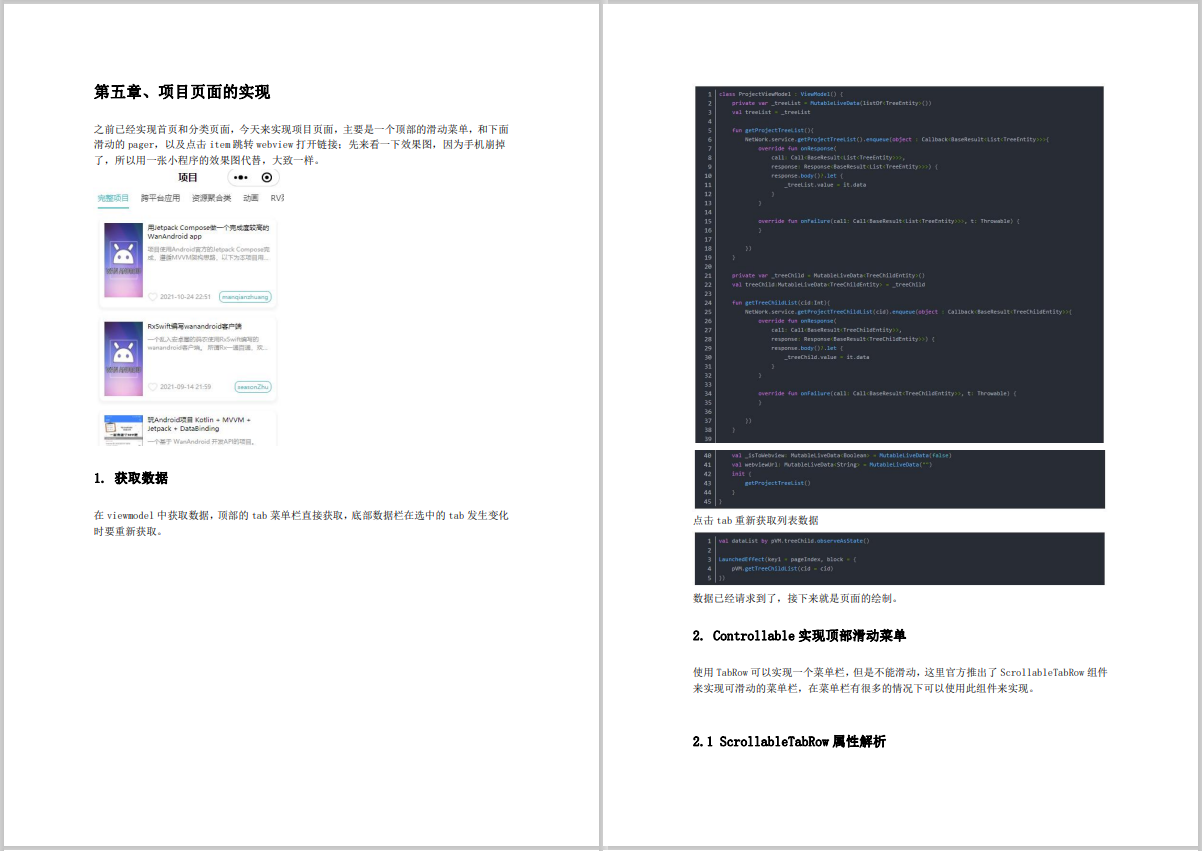Switch to the 跨平台应用 tab
1202x851 pixels.
click(x=160, y=198)
